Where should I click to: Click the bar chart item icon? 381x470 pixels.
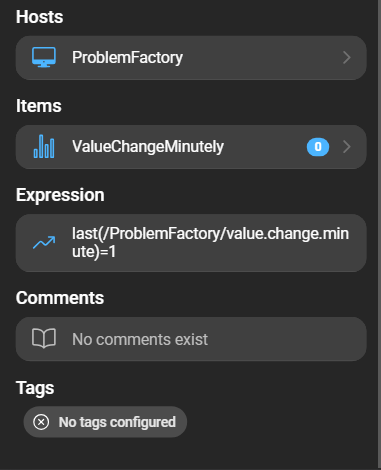click(x=44, y=146)
